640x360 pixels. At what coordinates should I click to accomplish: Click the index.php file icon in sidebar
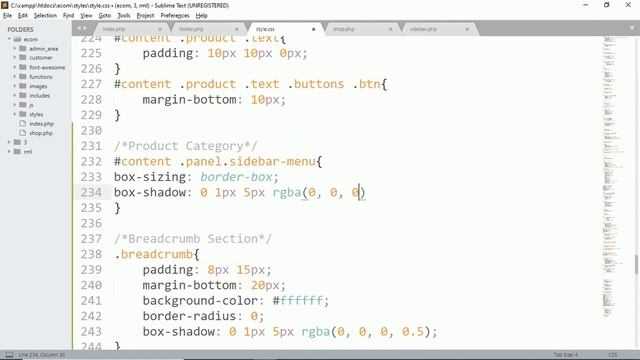pyautogui.click(x=23, y=123)
